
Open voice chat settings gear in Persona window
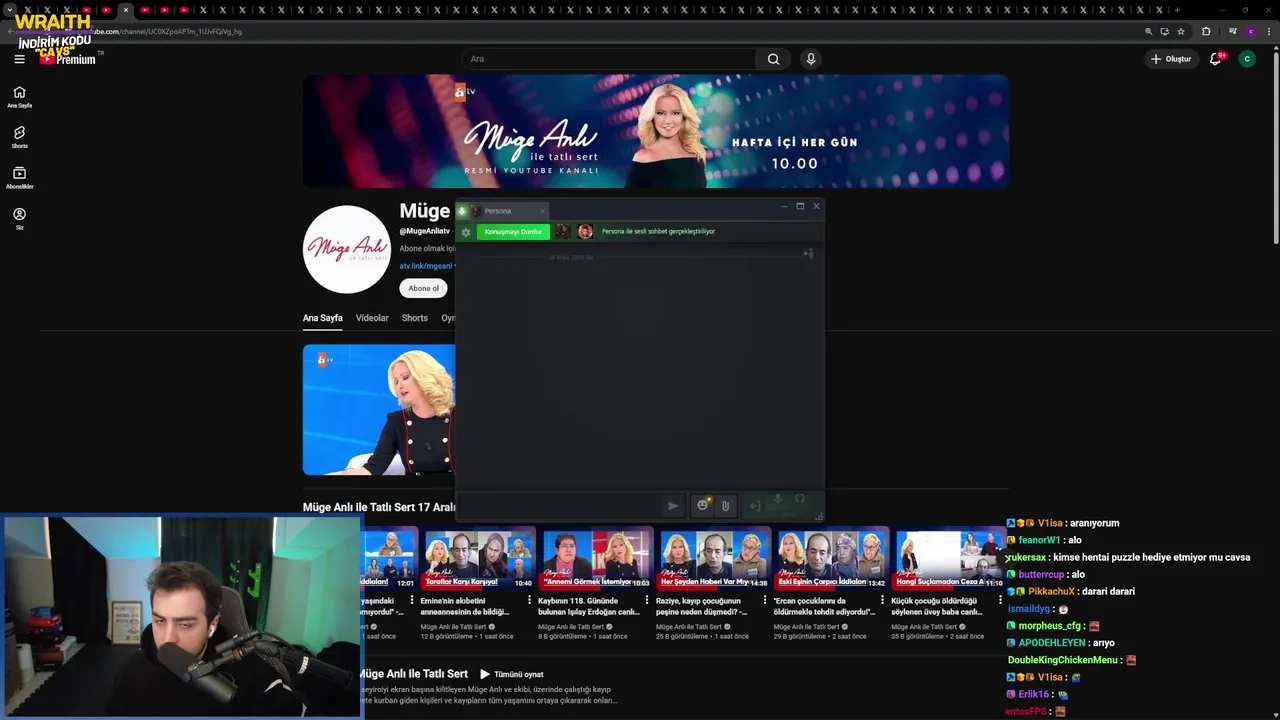click(x=465, y=232)
